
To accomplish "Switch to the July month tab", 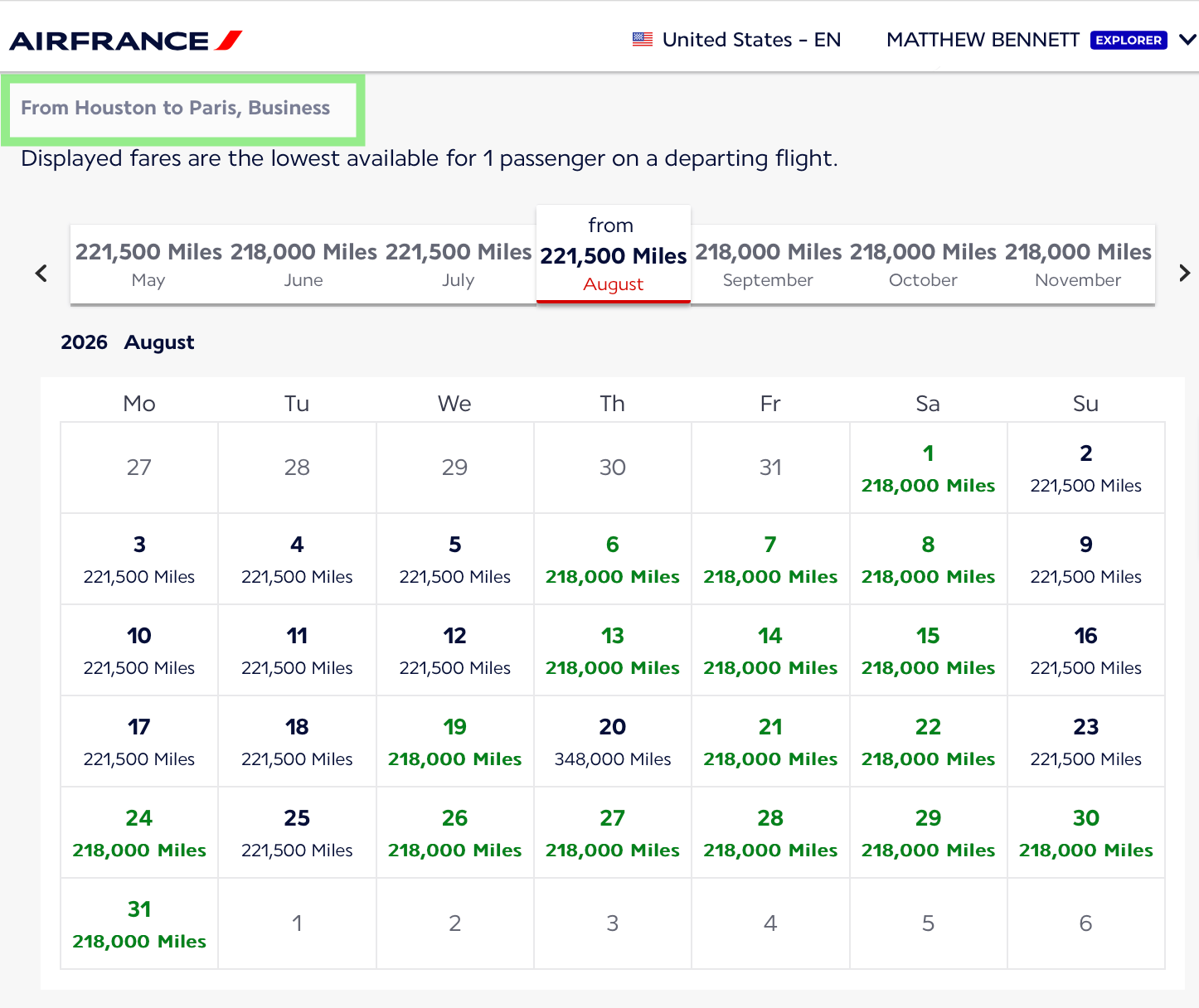I will (x=459, y=264).
